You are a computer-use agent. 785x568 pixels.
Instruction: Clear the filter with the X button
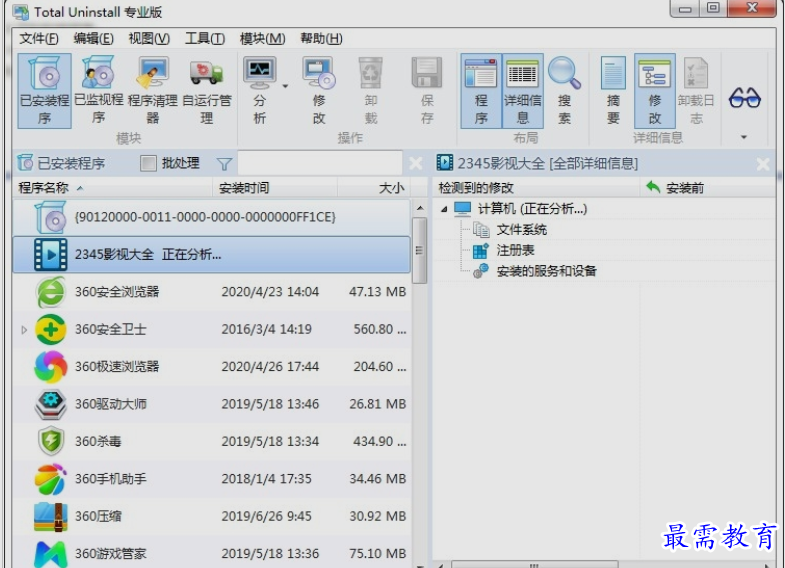[x=416, y=163]
